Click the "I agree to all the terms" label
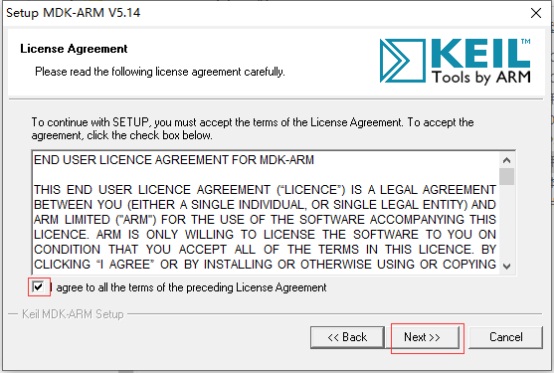 pyautogui.click(x=188, y=288)
